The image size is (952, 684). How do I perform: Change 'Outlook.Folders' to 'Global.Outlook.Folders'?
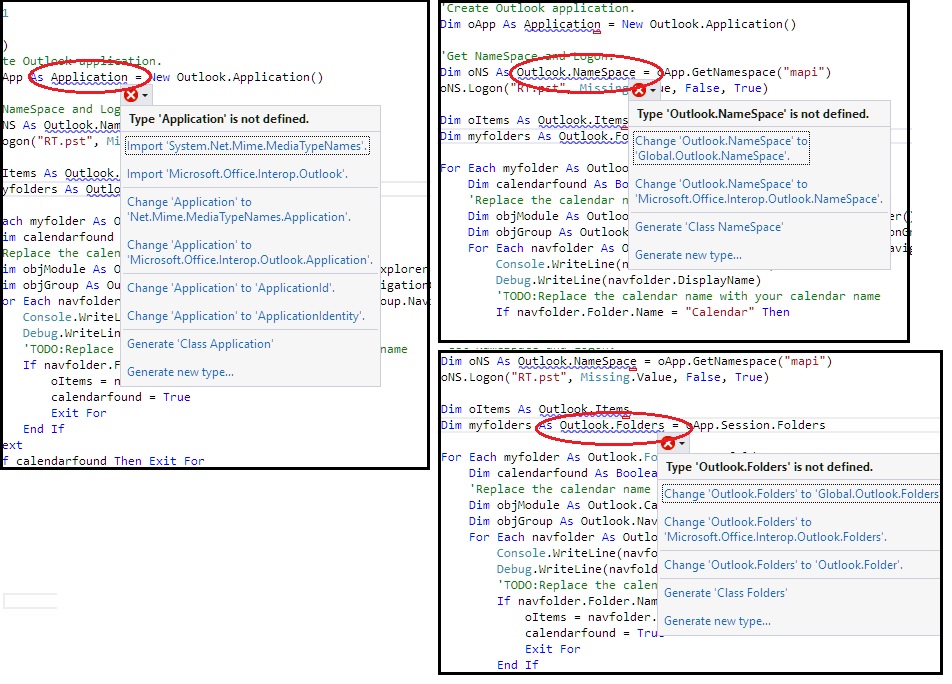[801, 494]
